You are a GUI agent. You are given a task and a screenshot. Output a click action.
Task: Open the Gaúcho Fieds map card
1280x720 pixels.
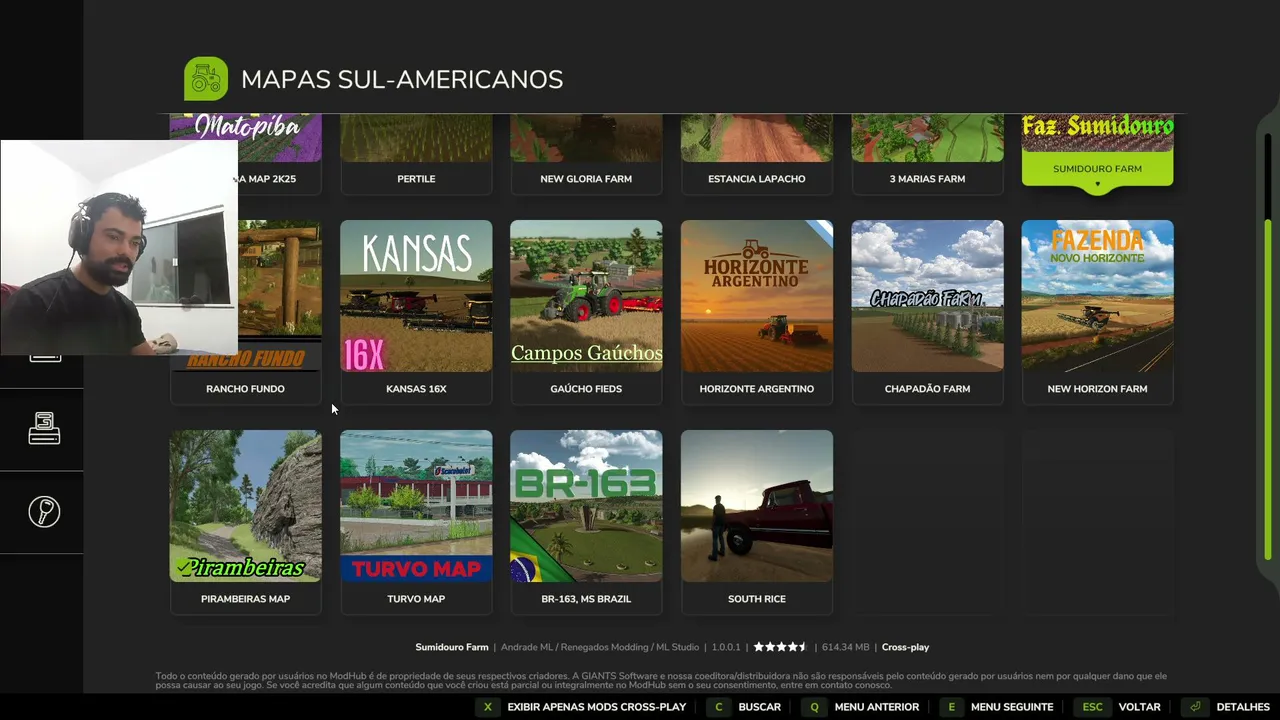(x=586, y=312)
